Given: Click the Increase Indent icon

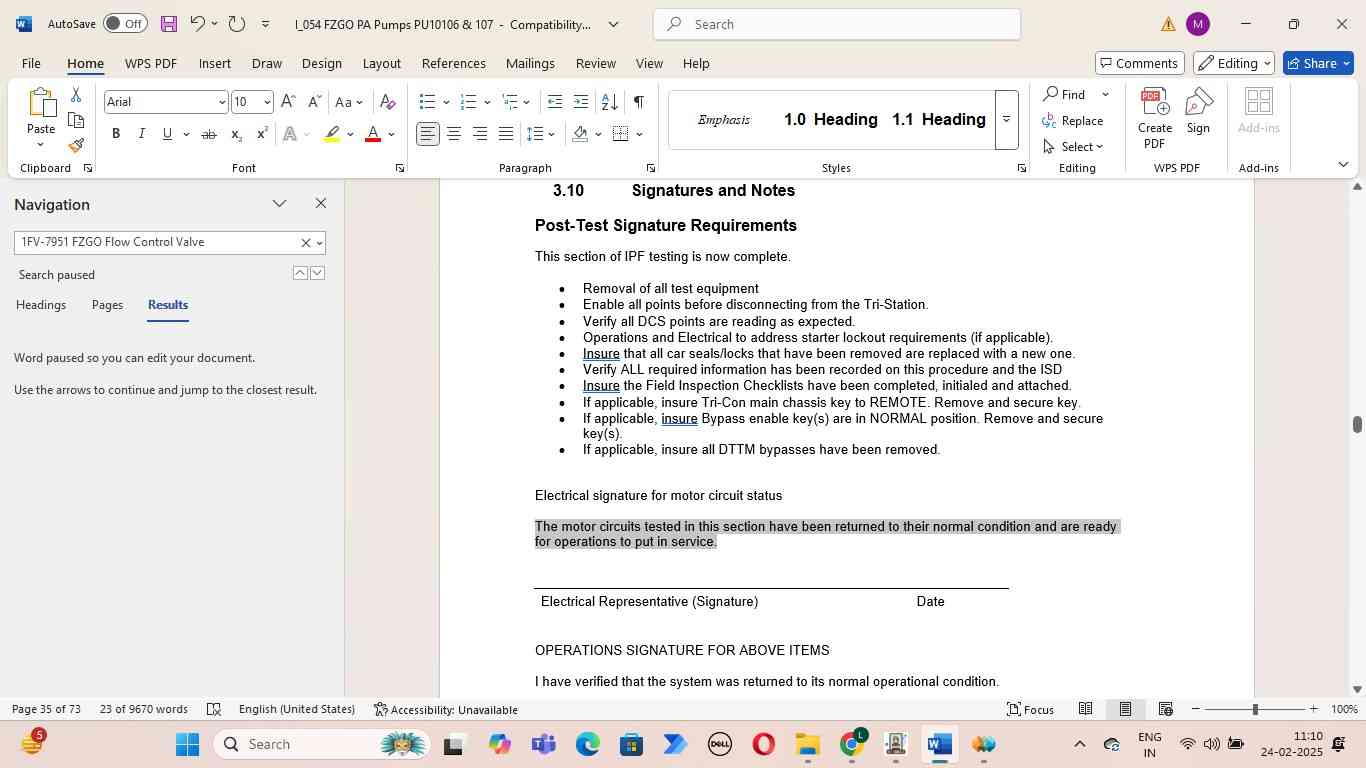Looking at the screenshot, I should click(582, 102).
